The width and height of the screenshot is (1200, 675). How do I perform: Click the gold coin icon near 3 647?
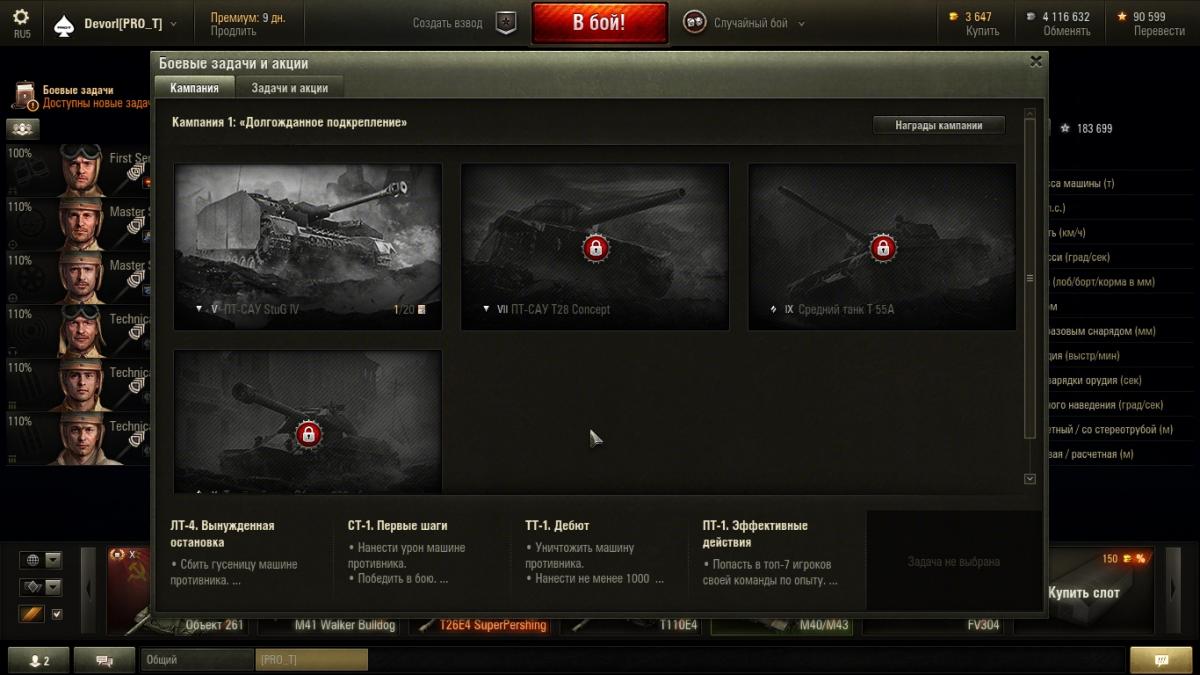952,17
